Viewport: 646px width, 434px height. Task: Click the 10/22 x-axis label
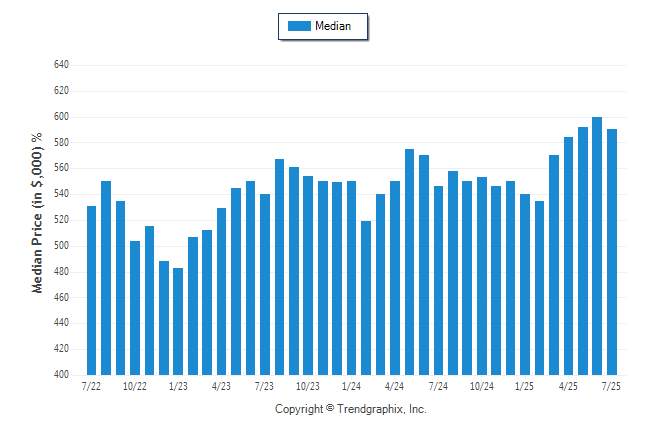pyautogui.click(x=135, y=386)
